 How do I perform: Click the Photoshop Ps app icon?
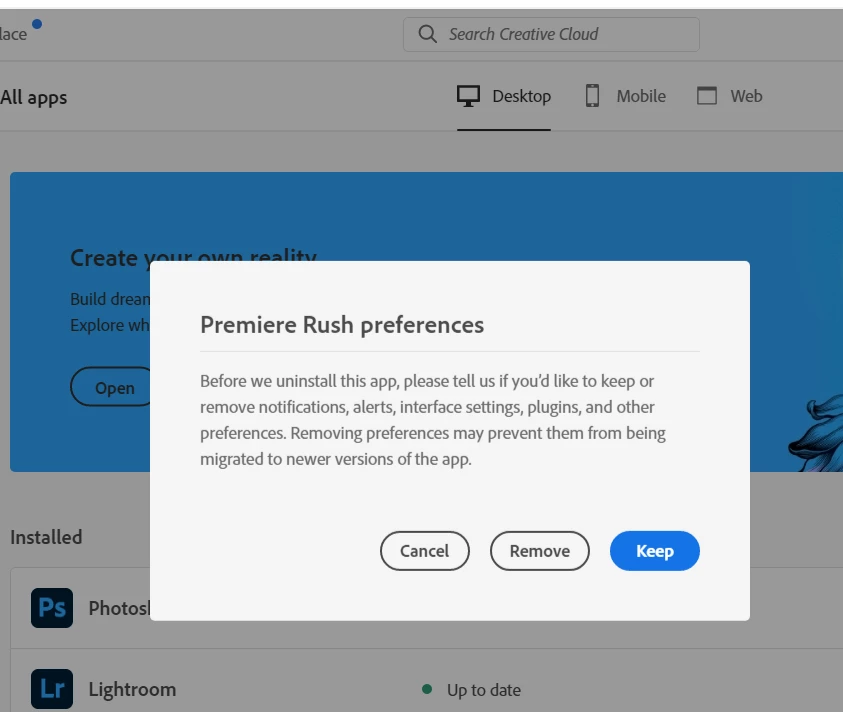pos(52,608)
